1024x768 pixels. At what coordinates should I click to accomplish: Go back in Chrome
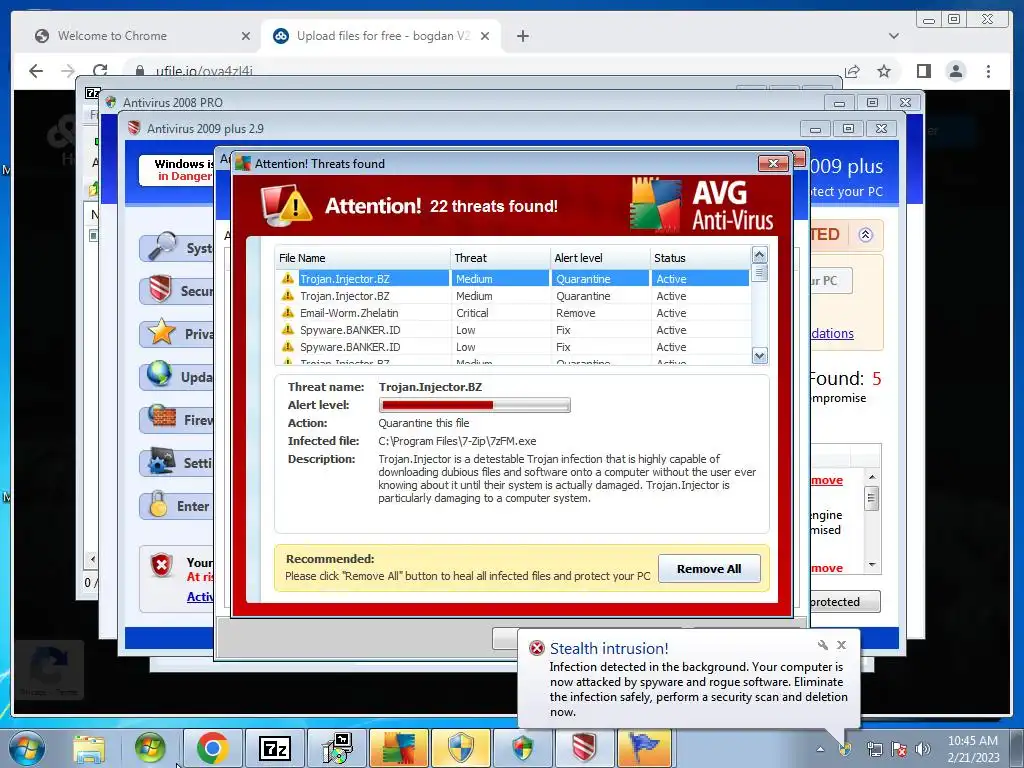pyautogui.click(x=36, y=71)
